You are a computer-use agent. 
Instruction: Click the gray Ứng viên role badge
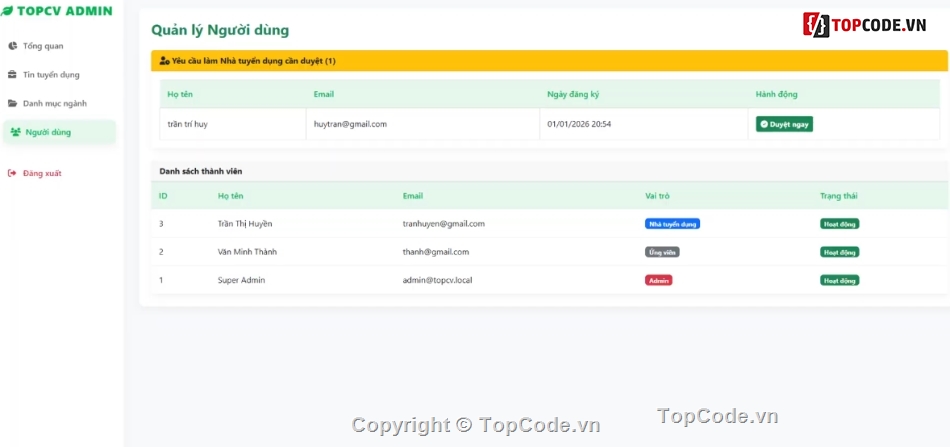(662, 252)
